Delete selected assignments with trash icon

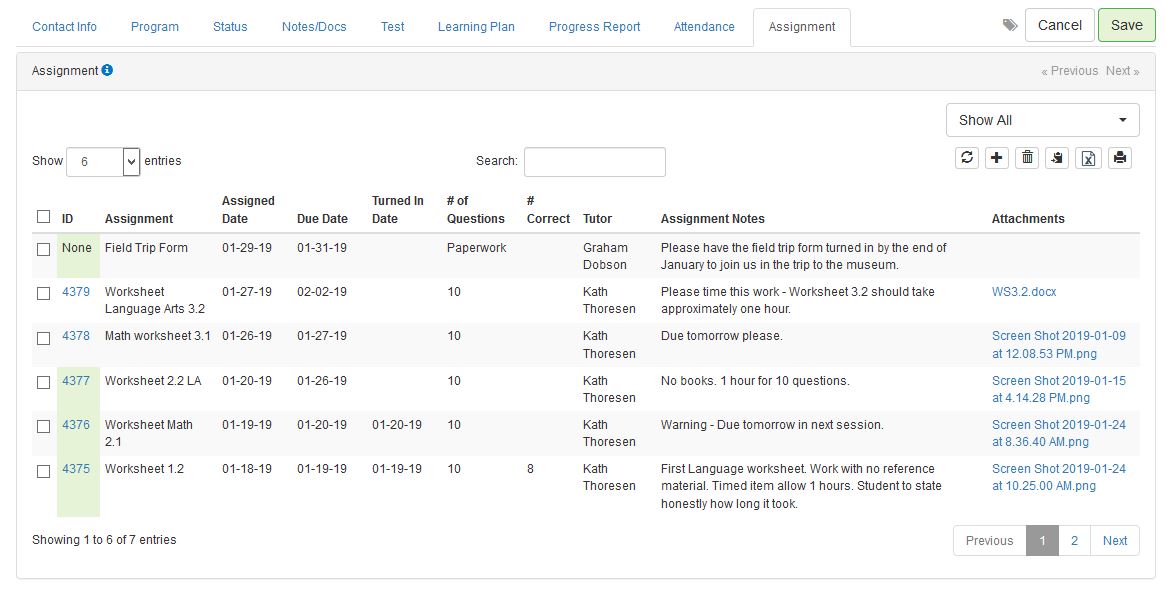[1027, 158]
